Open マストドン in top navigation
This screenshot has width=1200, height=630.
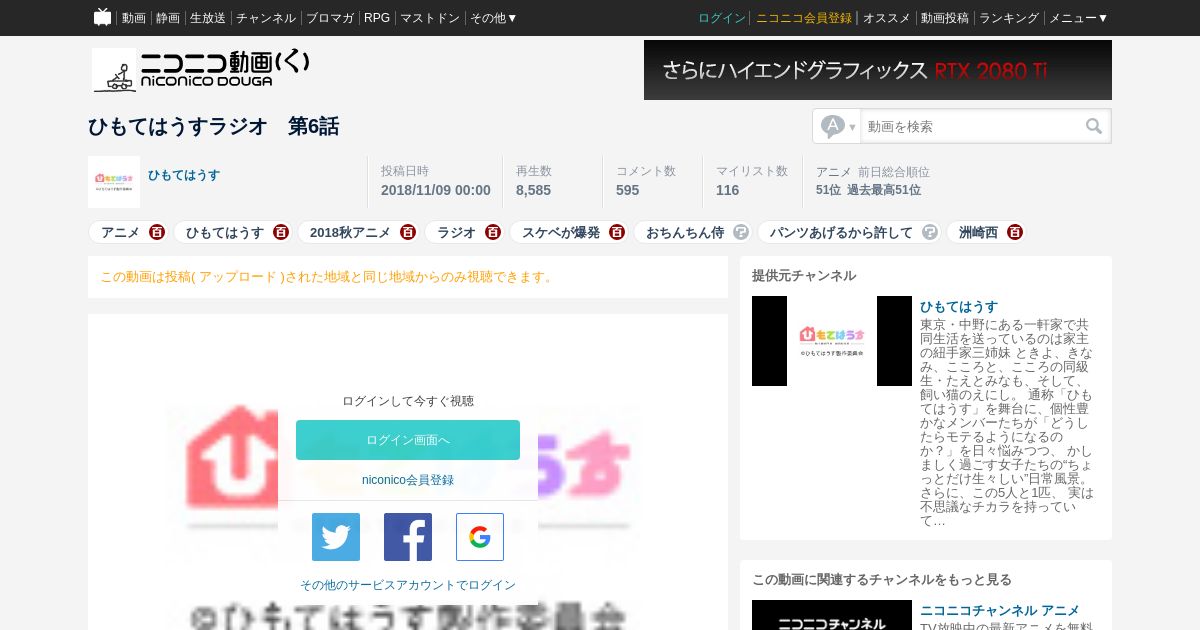[430, 18]
